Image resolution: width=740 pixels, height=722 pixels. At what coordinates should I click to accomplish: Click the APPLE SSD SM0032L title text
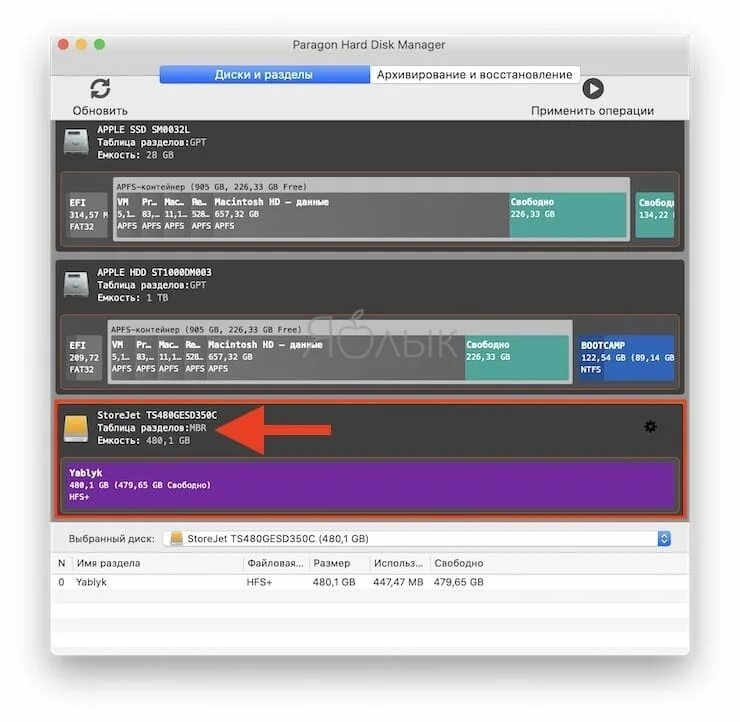[x=143, y=129]
